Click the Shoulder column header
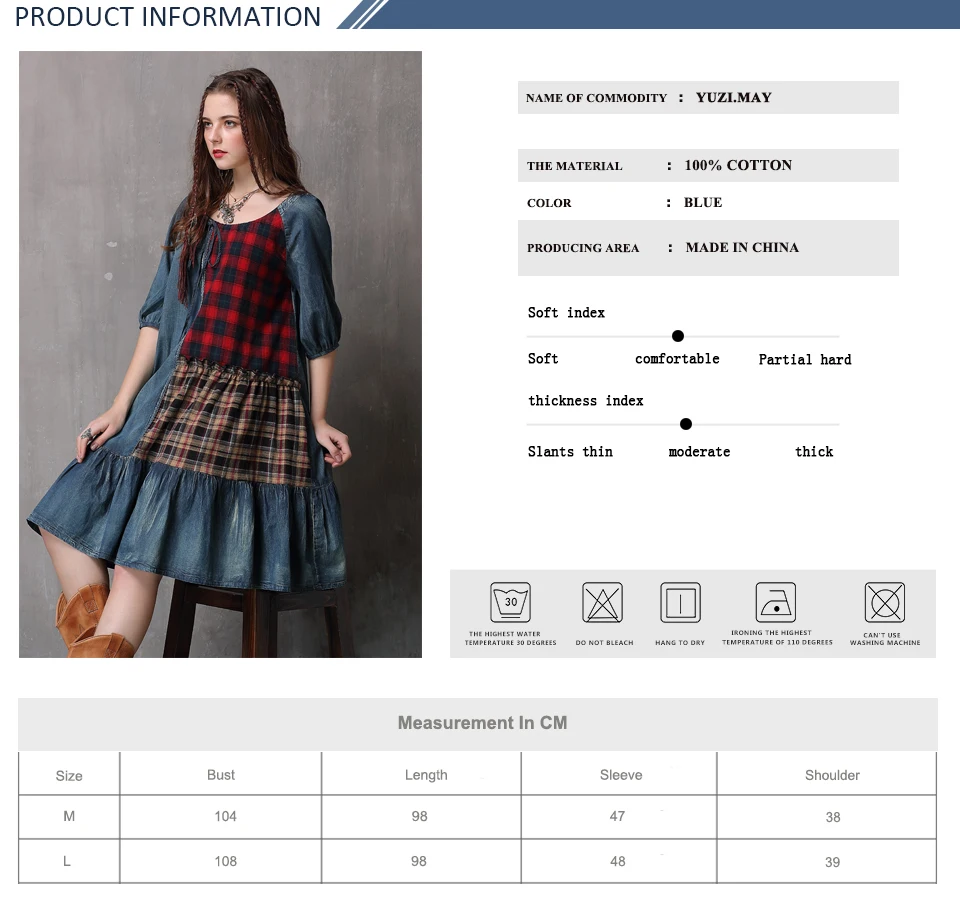Image resolution: width=960 pixels, height=918 pixels. 832,775
